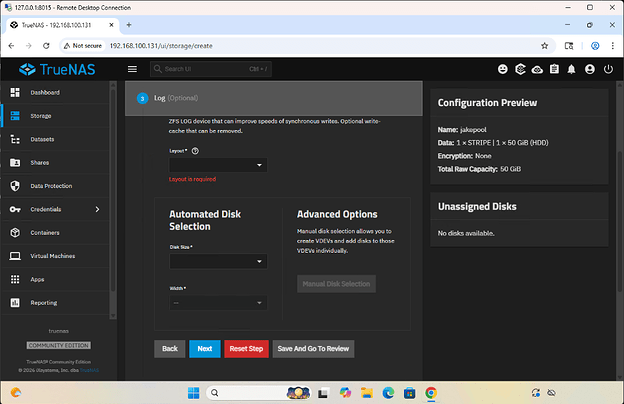Open the Apps grid icon
624x404 pixels.
pos(15,279)
